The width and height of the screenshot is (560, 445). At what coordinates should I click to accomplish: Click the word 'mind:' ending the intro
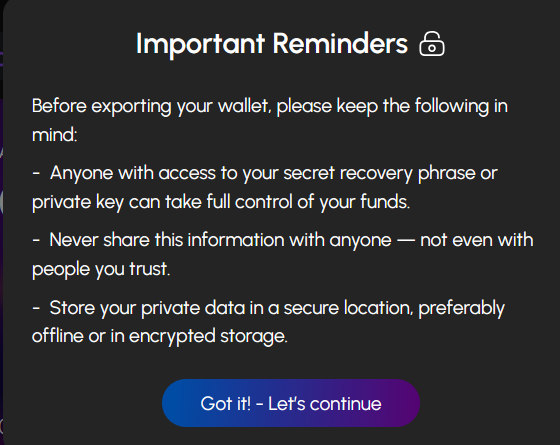coord(55,135)
